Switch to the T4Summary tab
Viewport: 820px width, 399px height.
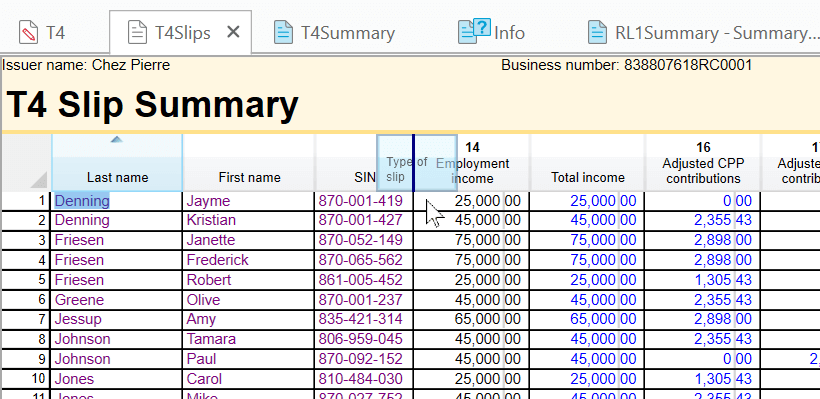coord(335,33)
